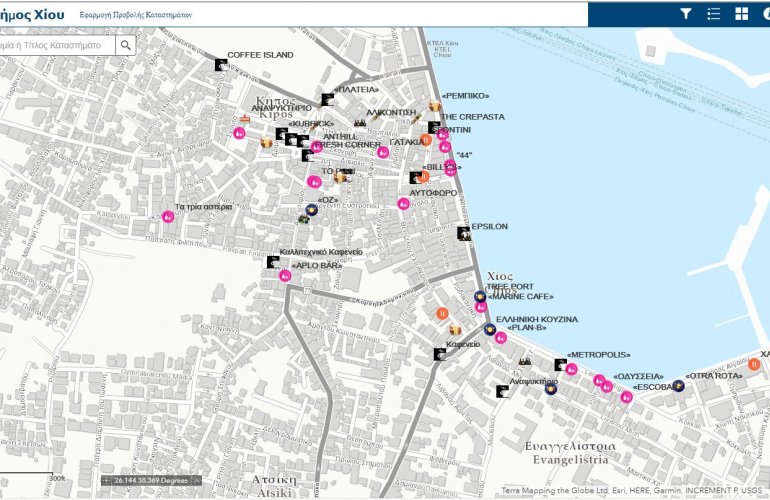Select the pink marker next to «METROPOLIS»

(x=571, y=369)
